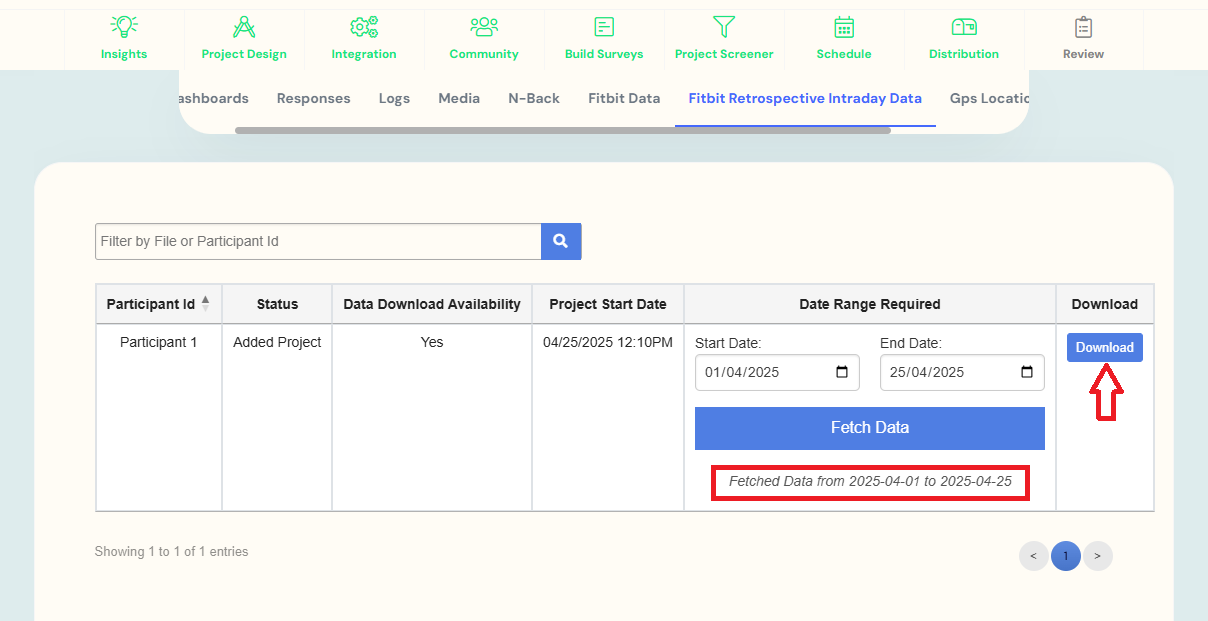The width and height of the screenshot is (1208, 621).
Task: Select page 1 in pagination
Action: pyautogui.click(x=1066, y=556)
